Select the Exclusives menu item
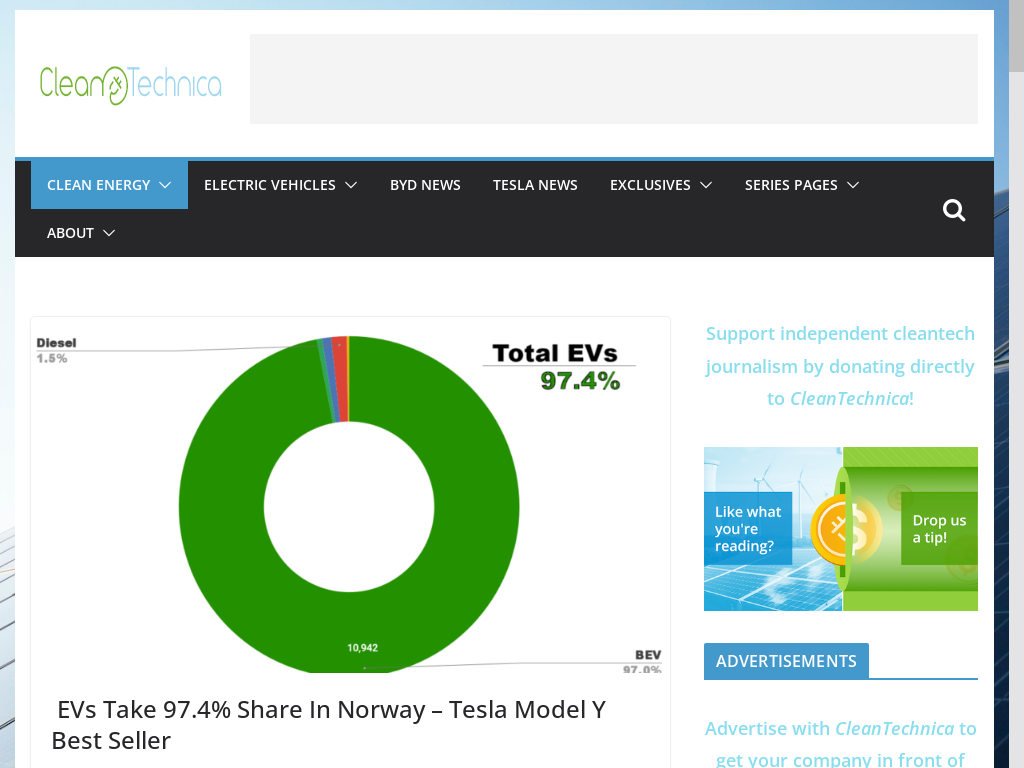Screen dimensions: 1024x768 (650, 185)
